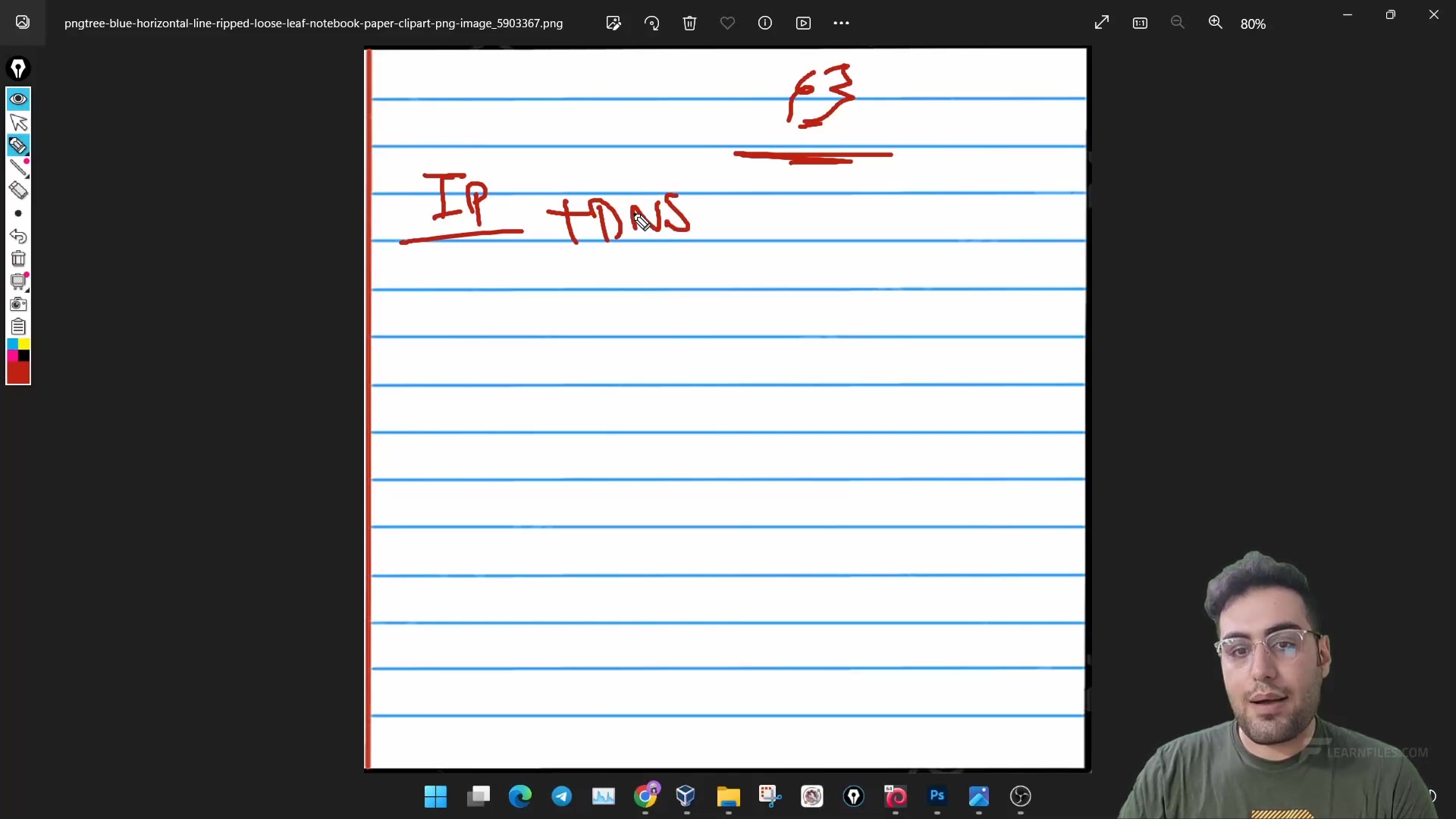1456x819 pixels.
Task: Choose the large red color swatch
Action: coord(18,373)
